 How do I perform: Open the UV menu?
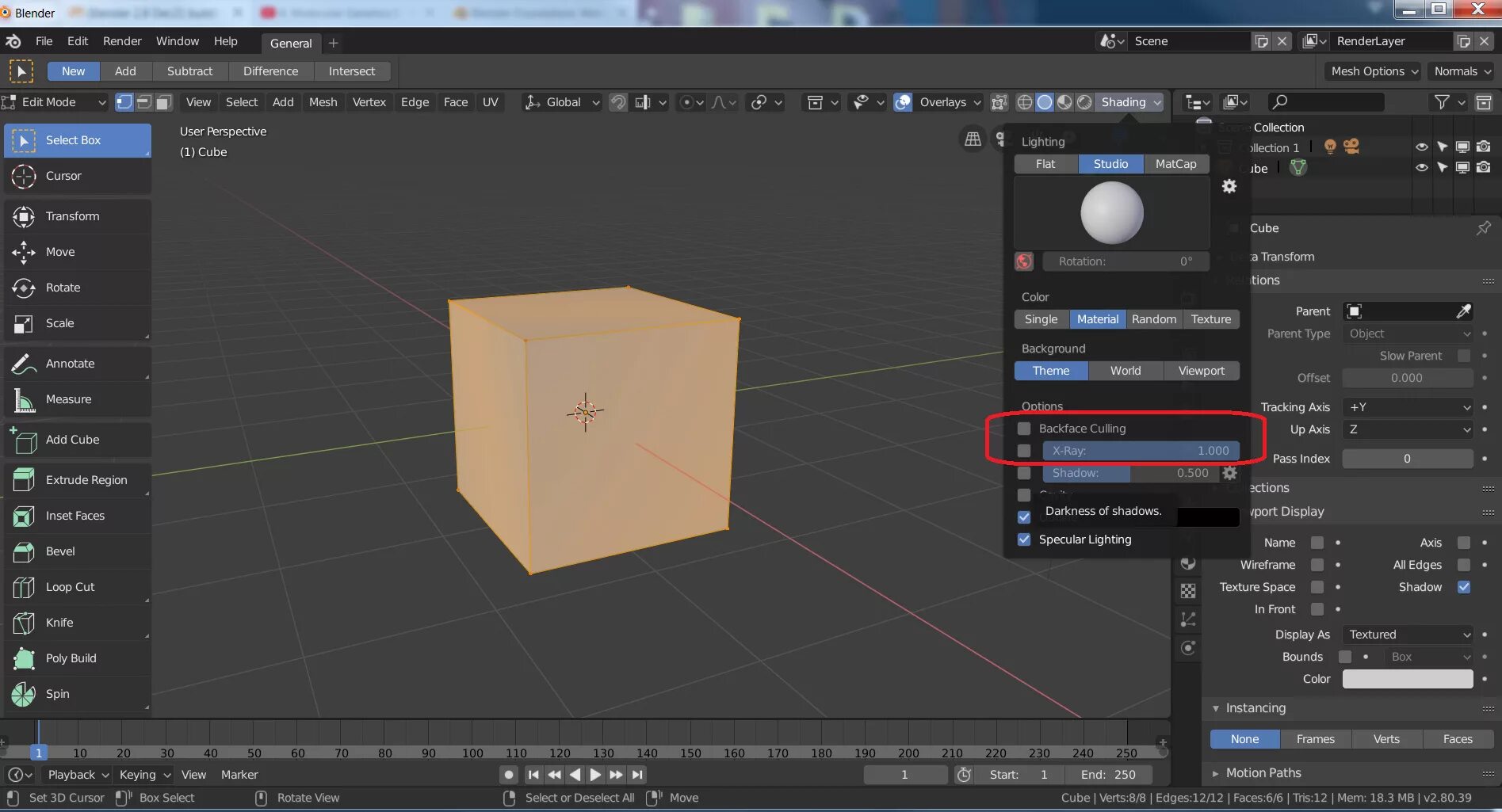pyautogui.click(x=491, y=102)
